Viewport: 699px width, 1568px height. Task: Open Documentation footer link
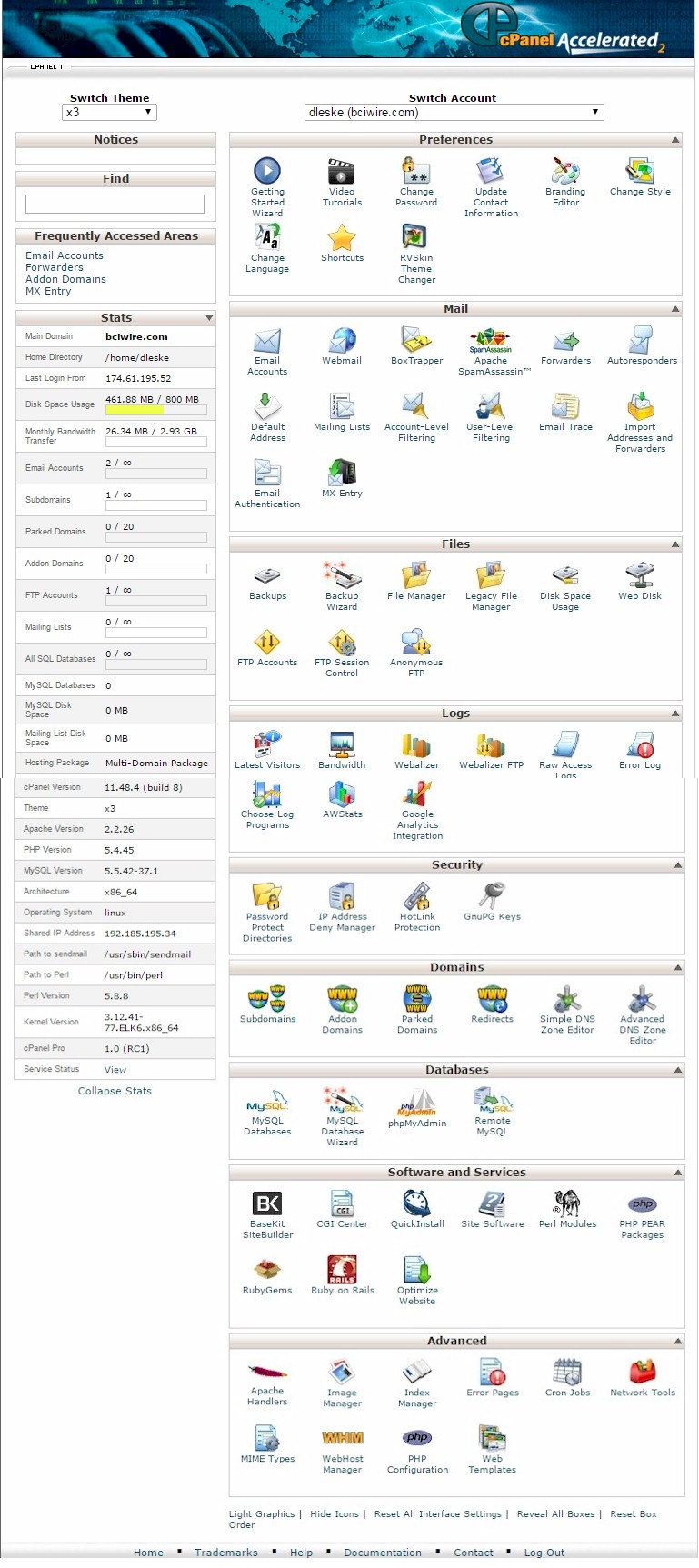[x=383, y=1553]
